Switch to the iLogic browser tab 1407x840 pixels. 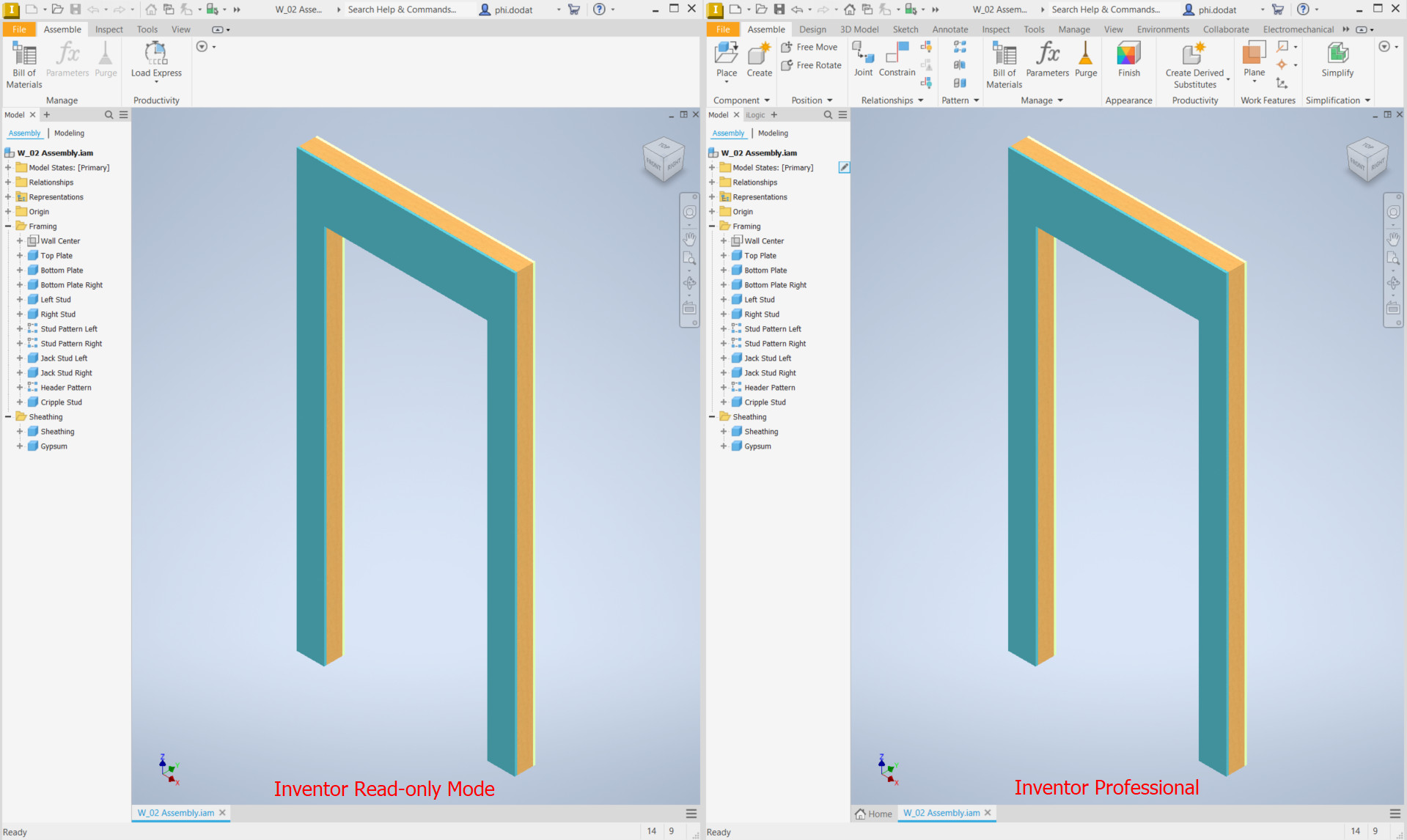755,115
